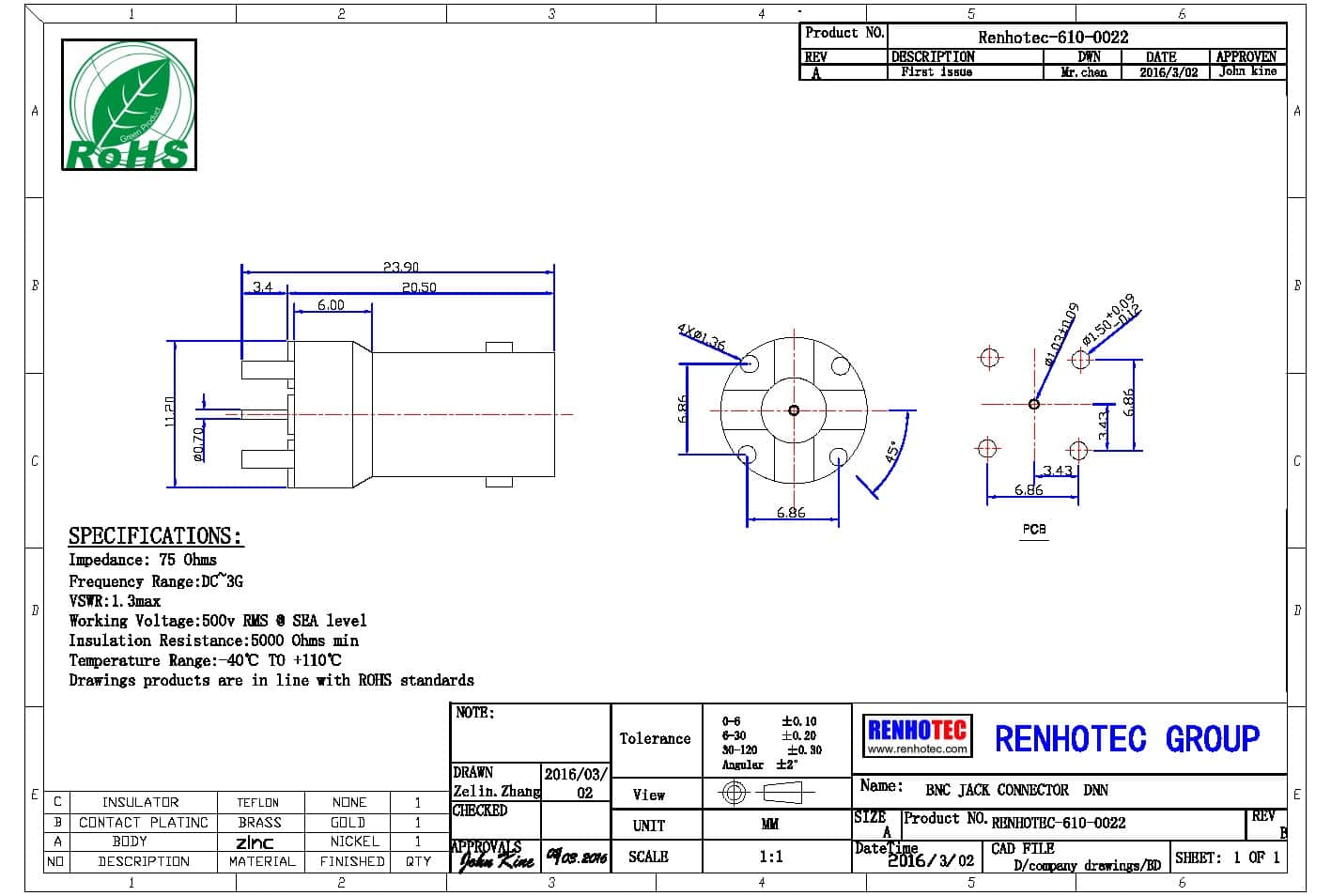Click the John Kine approval signature

coord(494,859)
